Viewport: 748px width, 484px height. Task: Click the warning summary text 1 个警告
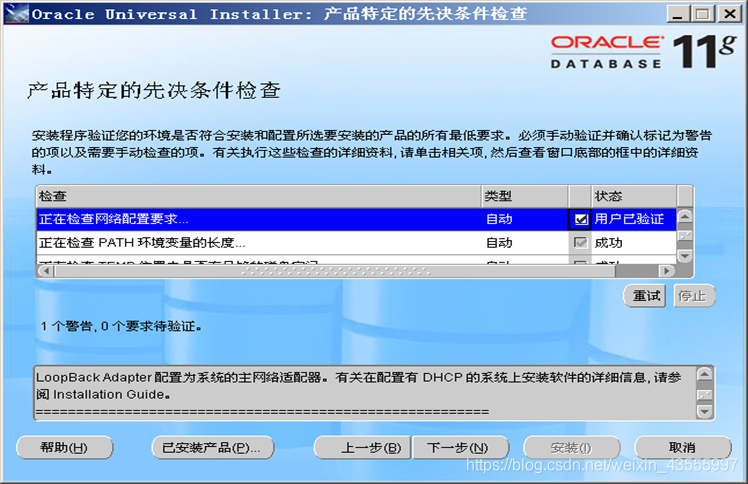pyautogui.click(x=69, y=327)
